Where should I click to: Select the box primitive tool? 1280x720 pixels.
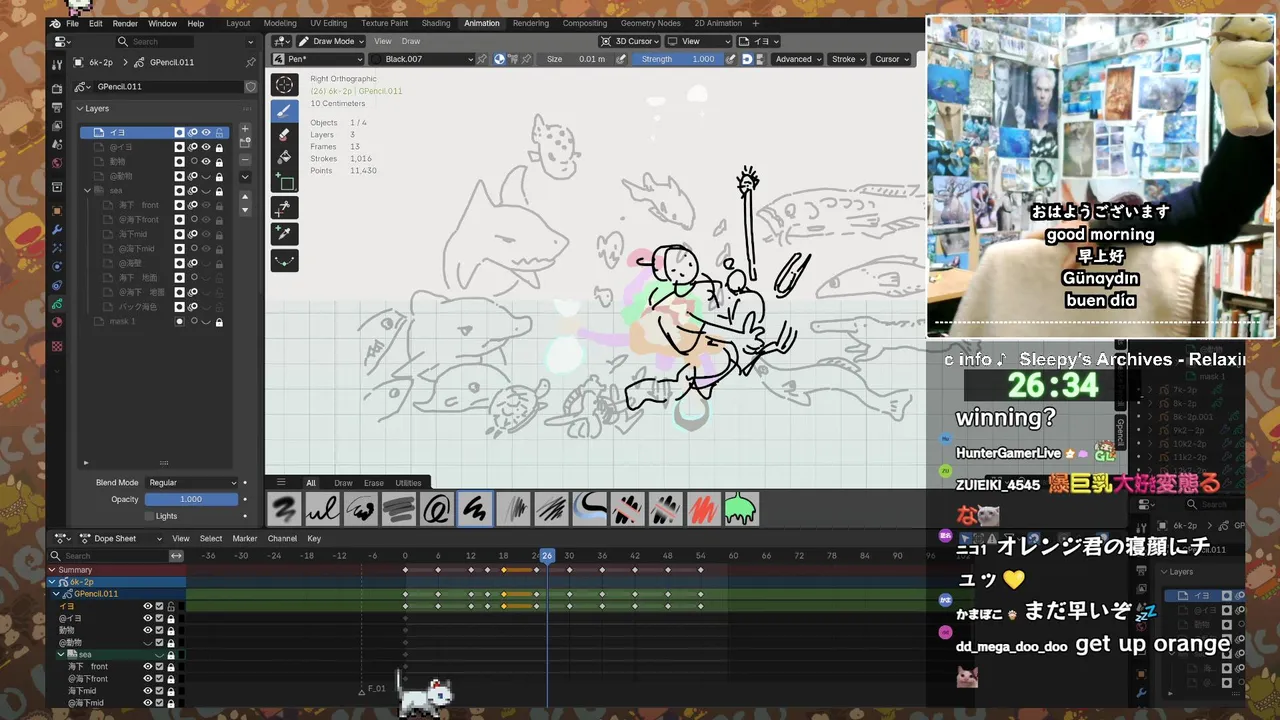tap(284, 183)
